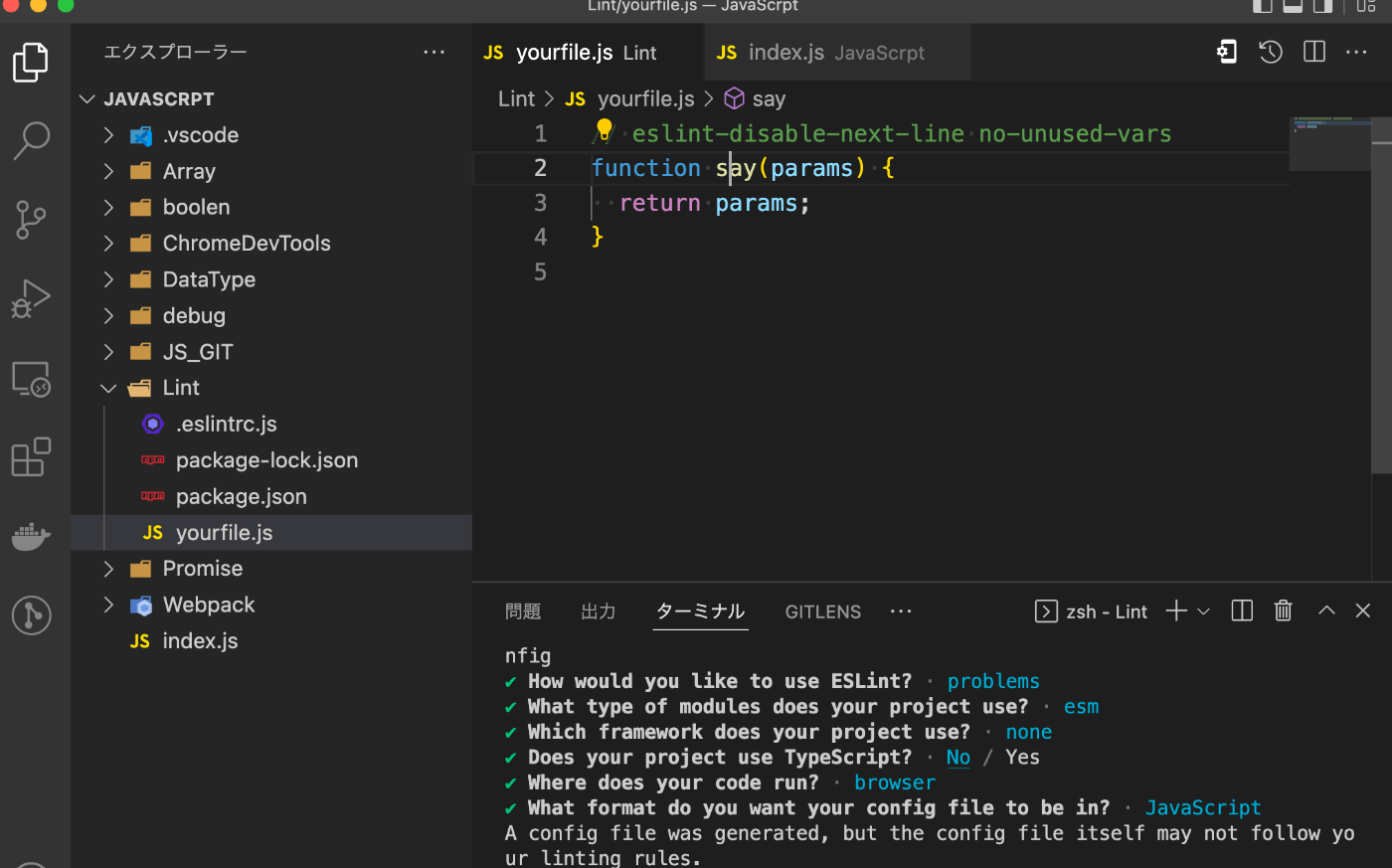This screenshot has height=868, width=1392.
Task: Click line number 5 in gutter
Action: click(x=540, y=272)
